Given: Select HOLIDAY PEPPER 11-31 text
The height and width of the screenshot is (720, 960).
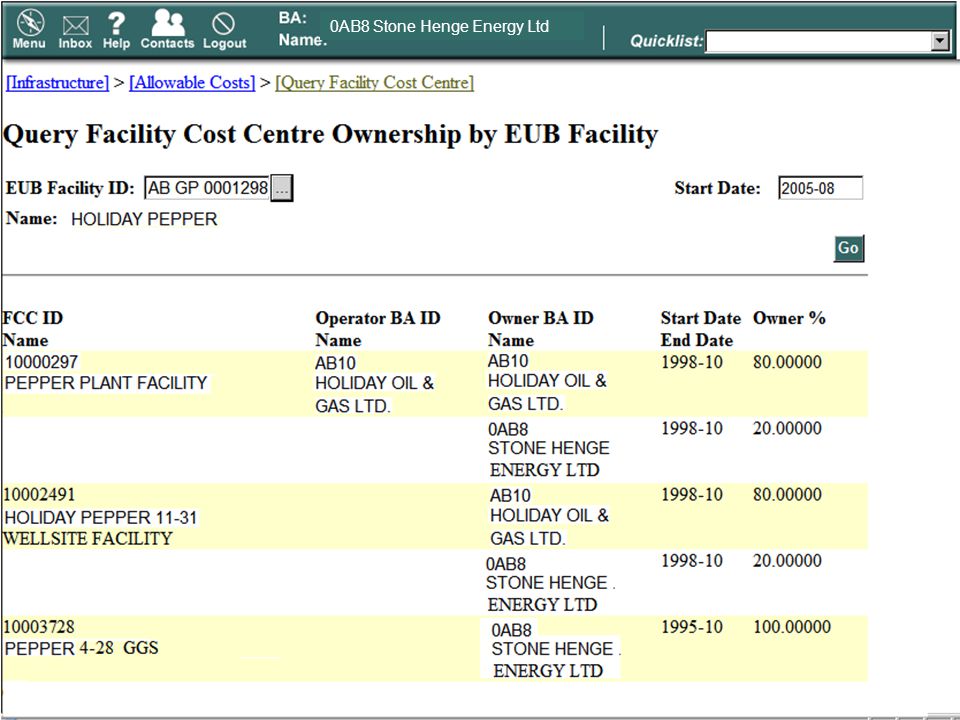Looking at the screenshot, I should click(101, 518).
